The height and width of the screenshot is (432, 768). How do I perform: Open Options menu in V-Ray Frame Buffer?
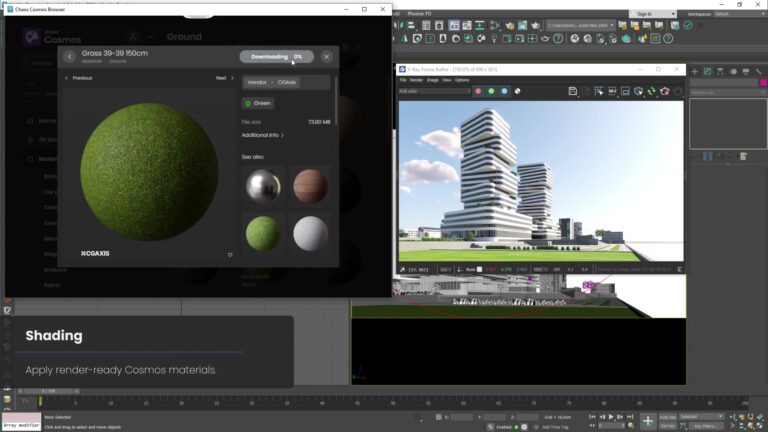tap(462, 80)
